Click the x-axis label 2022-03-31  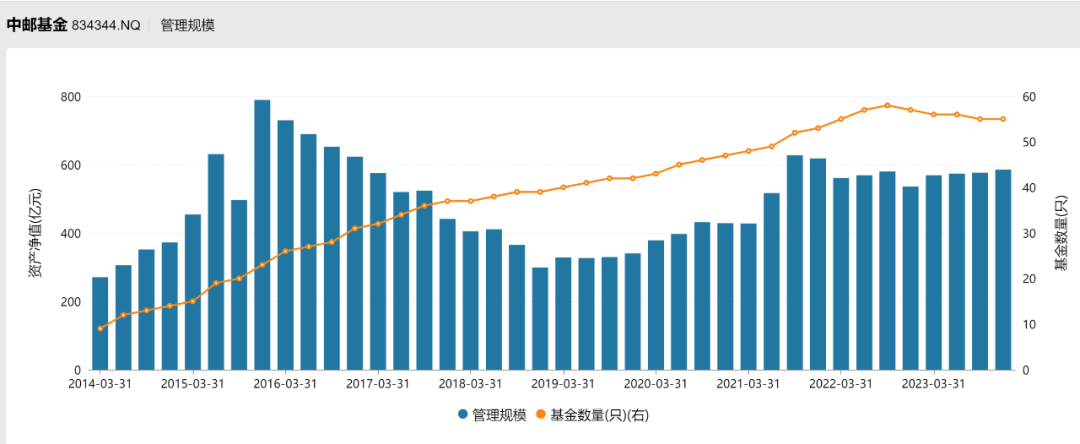pos(841,383)
